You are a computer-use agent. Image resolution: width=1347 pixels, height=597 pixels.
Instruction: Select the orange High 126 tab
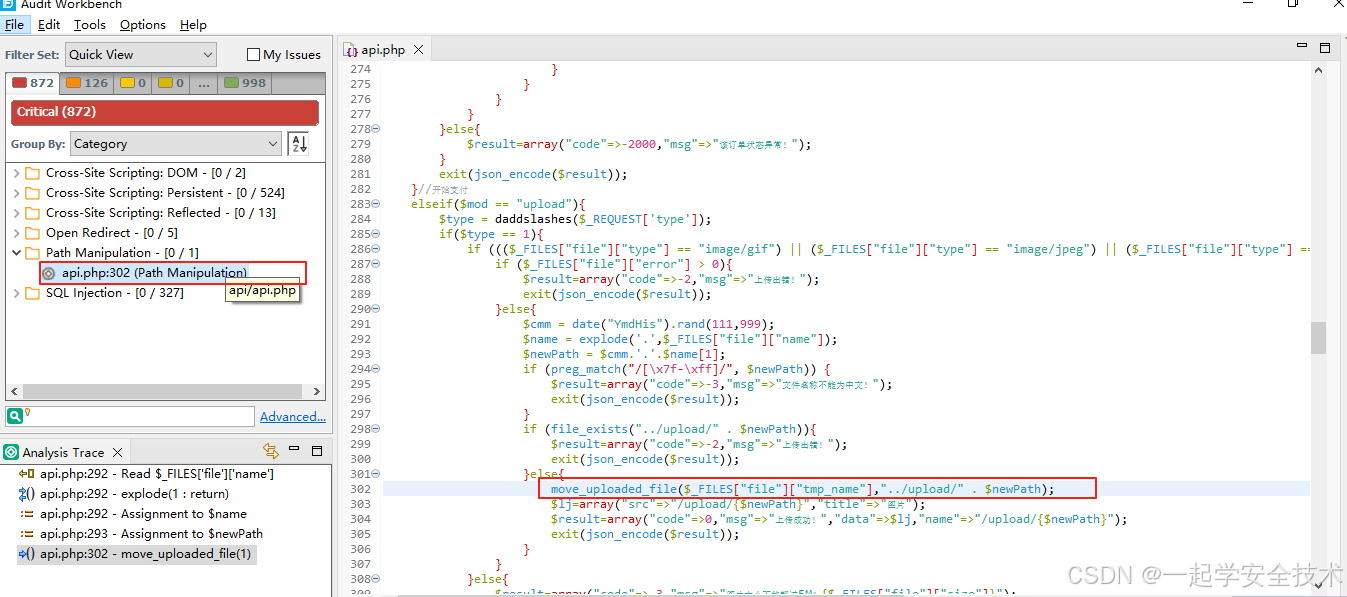pyautogui.click(x=87, y=83)
